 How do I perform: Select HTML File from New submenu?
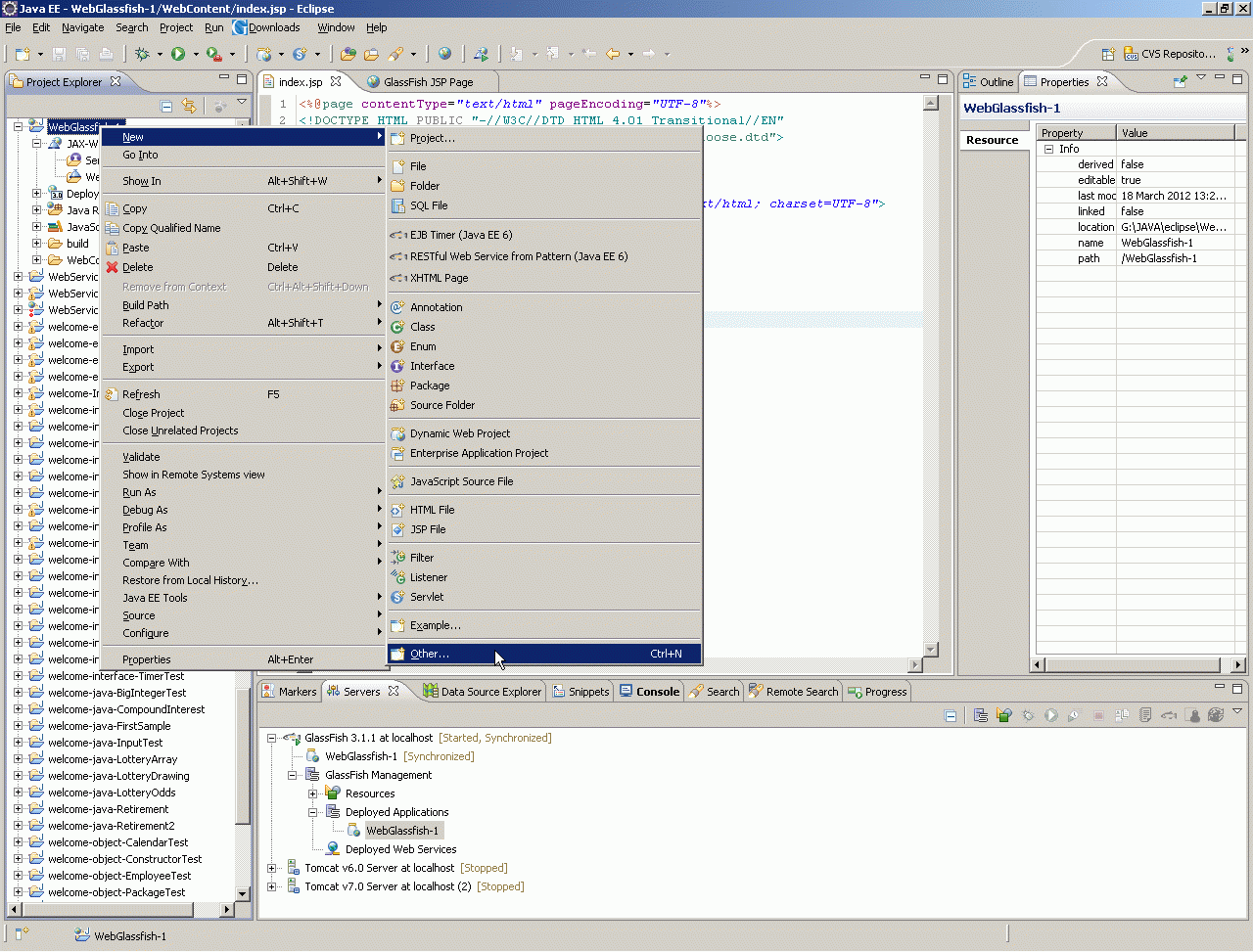coord(544,510)
